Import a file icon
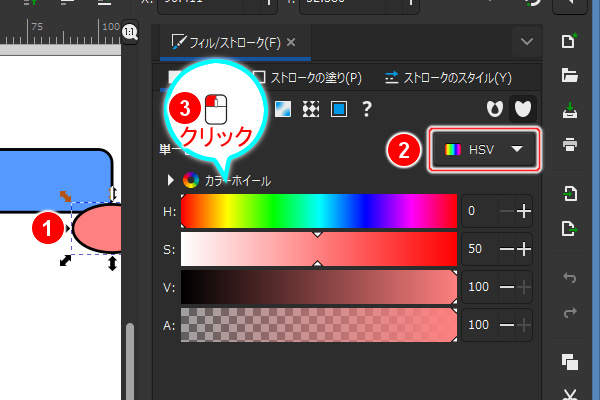This screenshot has height=400, width=600. tap(570, 193)
